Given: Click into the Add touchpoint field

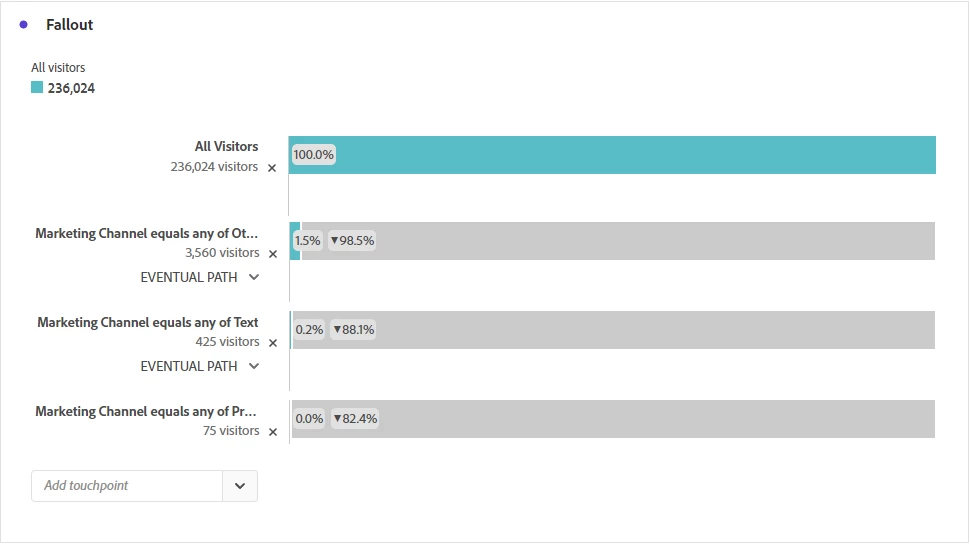Looking at the screenshot, I should pyautogui.click(x=127, y=486).
